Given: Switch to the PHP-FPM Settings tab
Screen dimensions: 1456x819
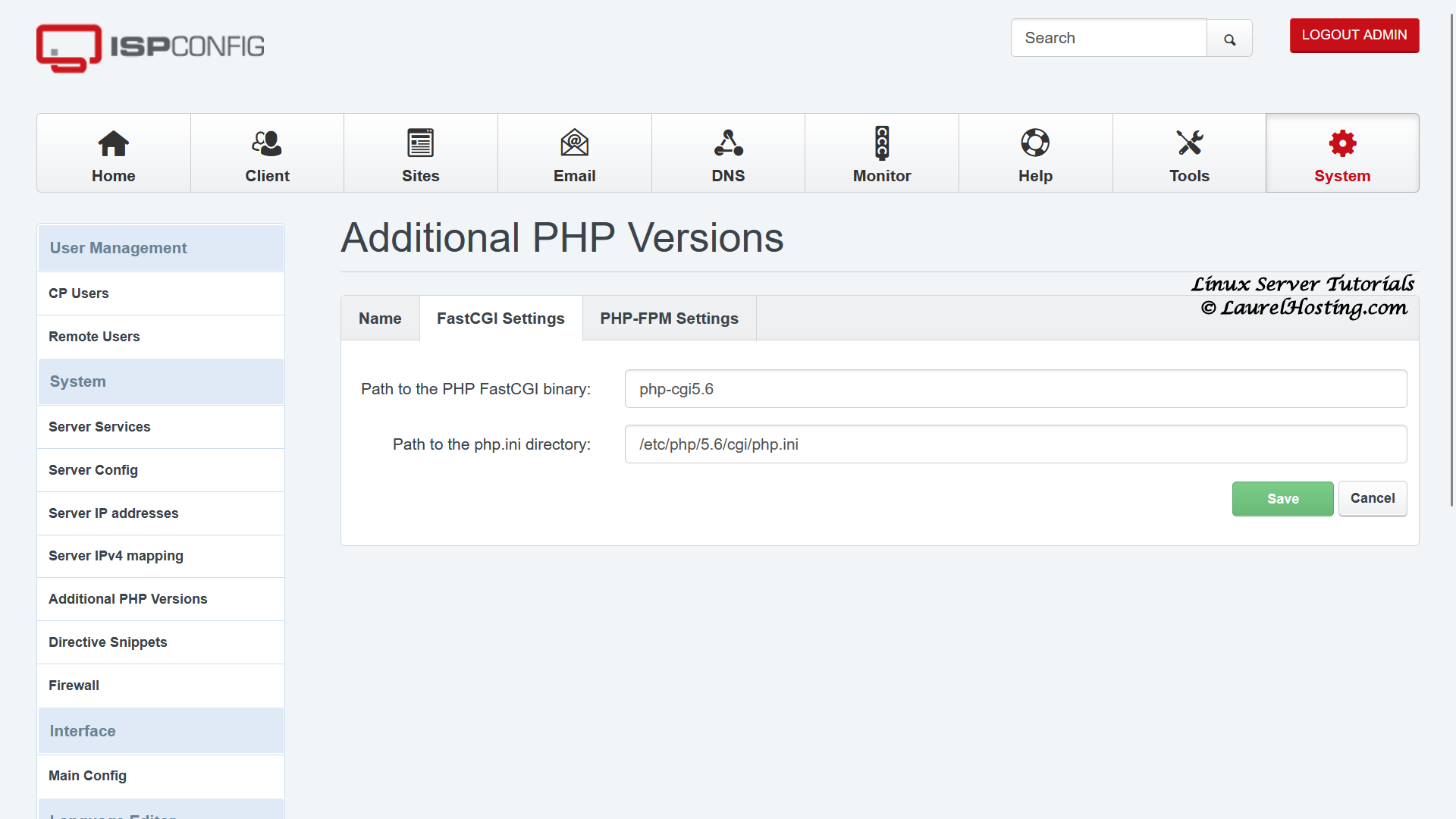Looking at the screenshot, I should (669, 318).
